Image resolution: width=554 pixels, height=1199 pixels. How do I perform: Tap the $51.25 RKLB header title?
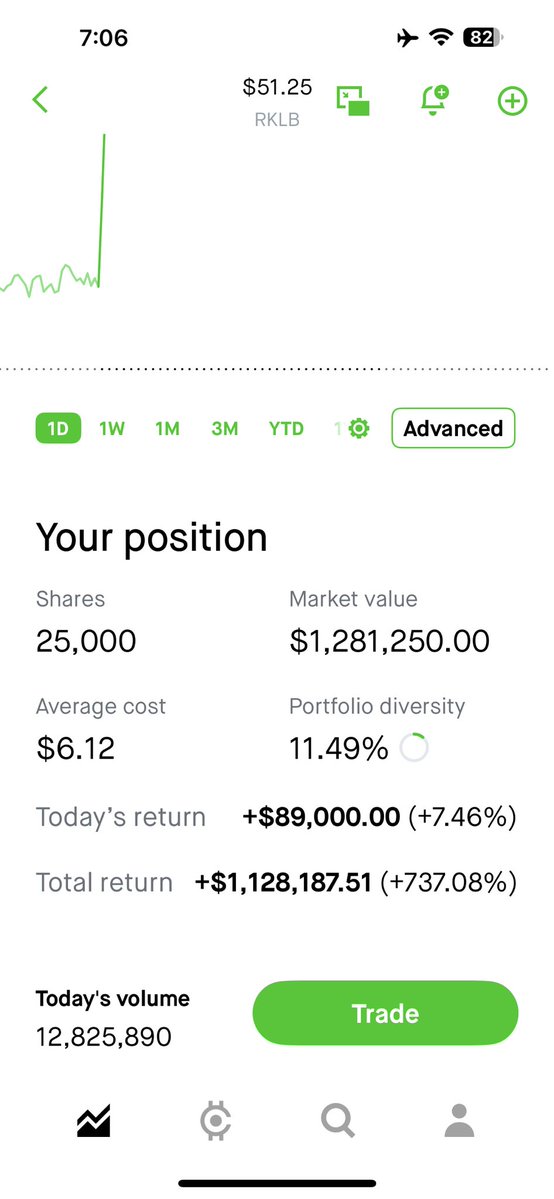277,101
